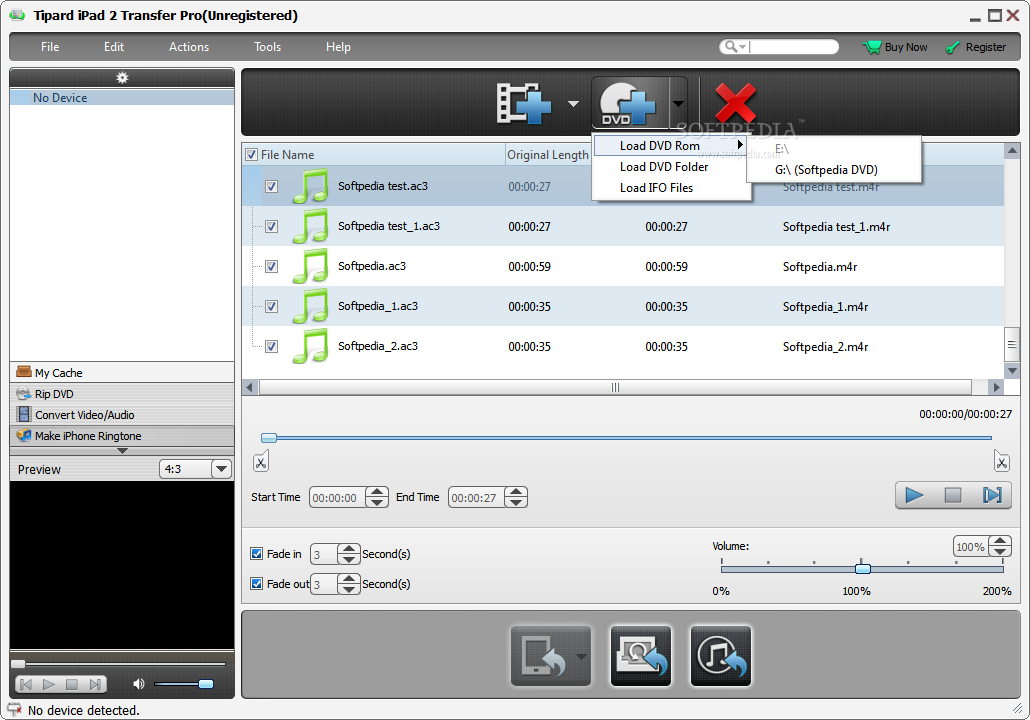
Task: Select the No Device list entry
Action: (x=122, y=97)
